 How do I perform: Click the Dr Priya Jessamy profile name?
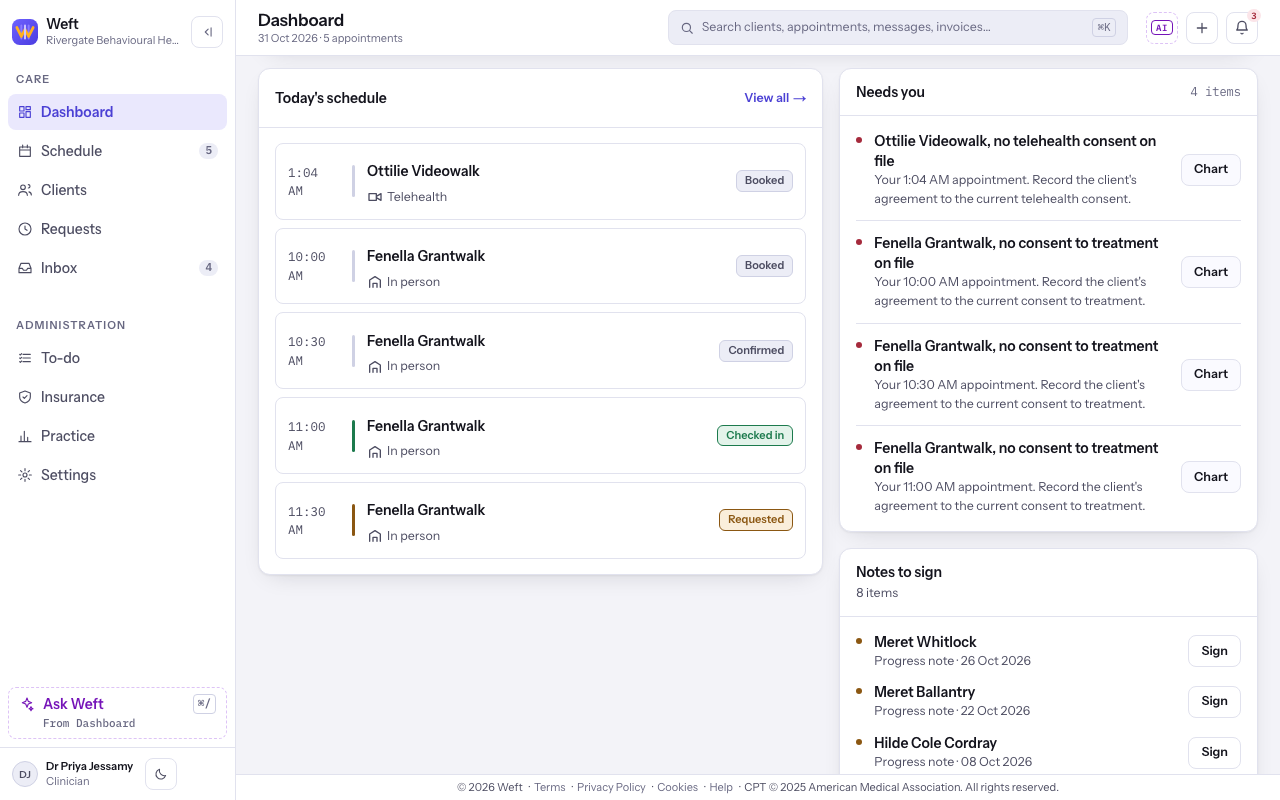point(89,766)
